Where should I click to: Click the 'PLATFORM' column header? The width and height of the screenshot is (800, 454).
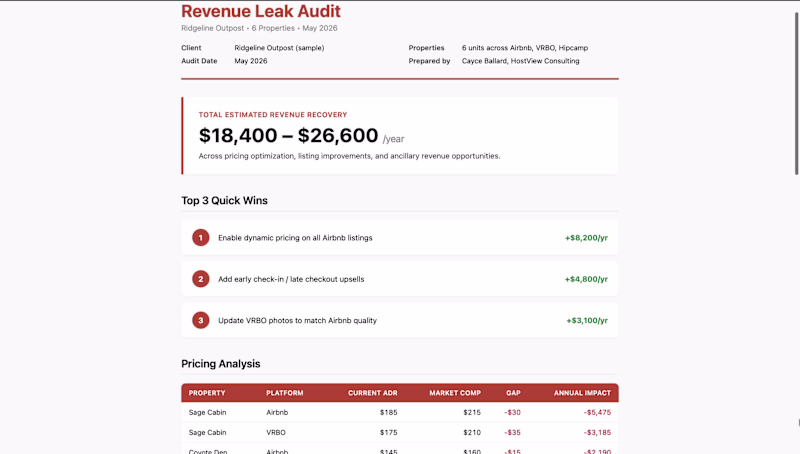pyautogui.click(x=285, y=393)
